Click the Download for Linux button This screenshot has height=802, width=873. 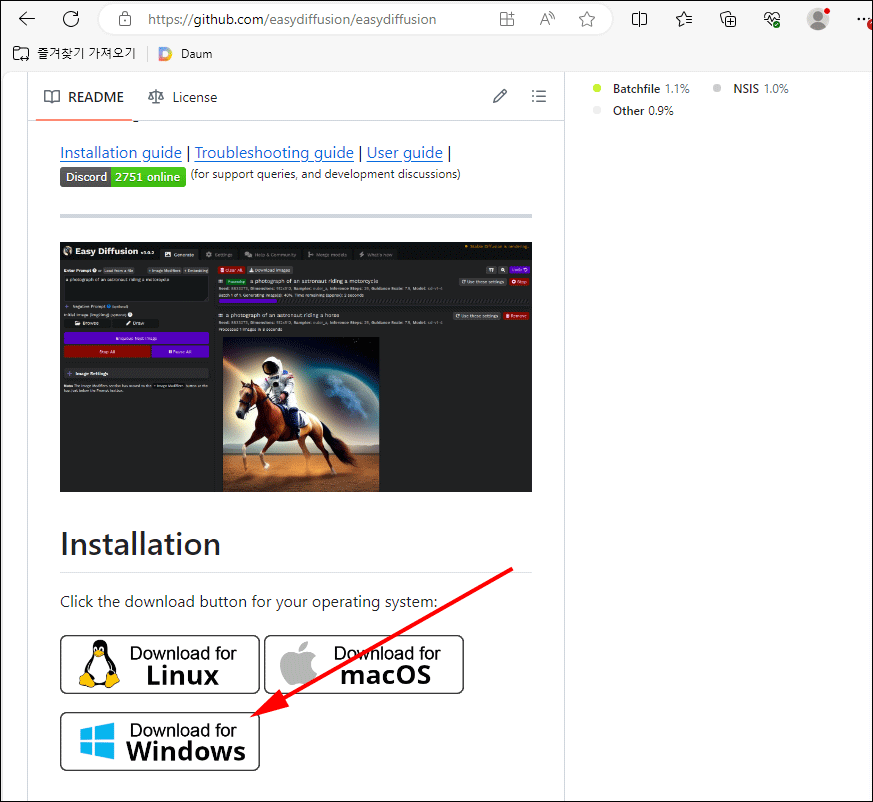(x=160, y=664)
